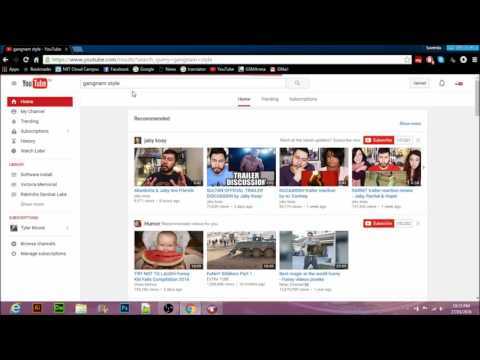Click Manage subscriptions
480x360 pixels.
pos(43,254)
